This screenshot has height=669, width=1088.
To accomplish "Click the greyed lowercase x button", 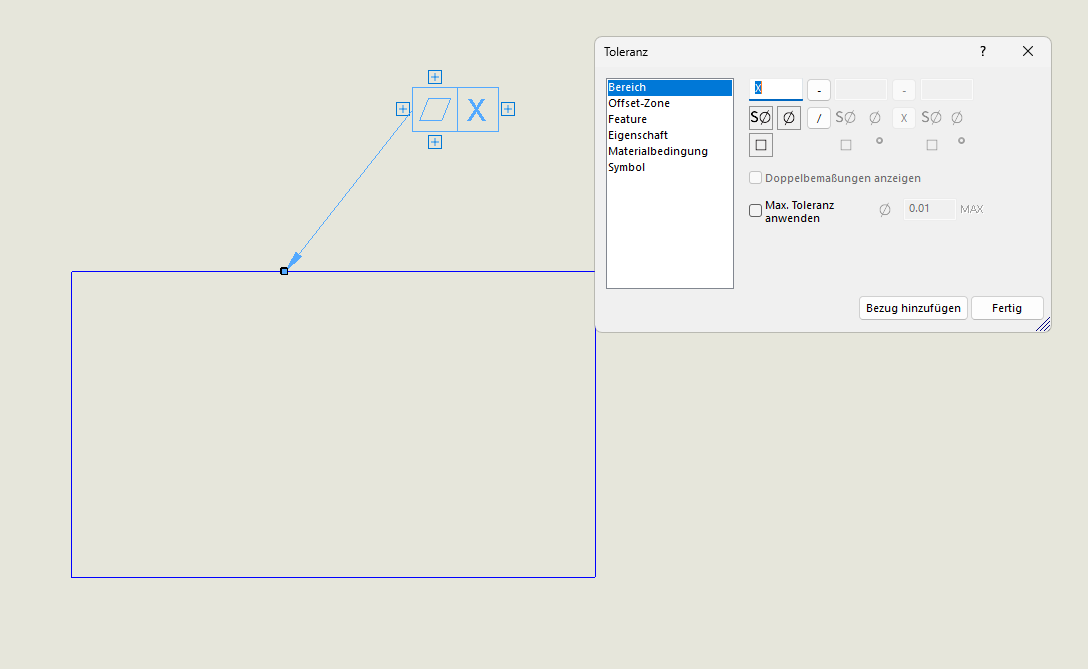I will (x=903, y=118).
